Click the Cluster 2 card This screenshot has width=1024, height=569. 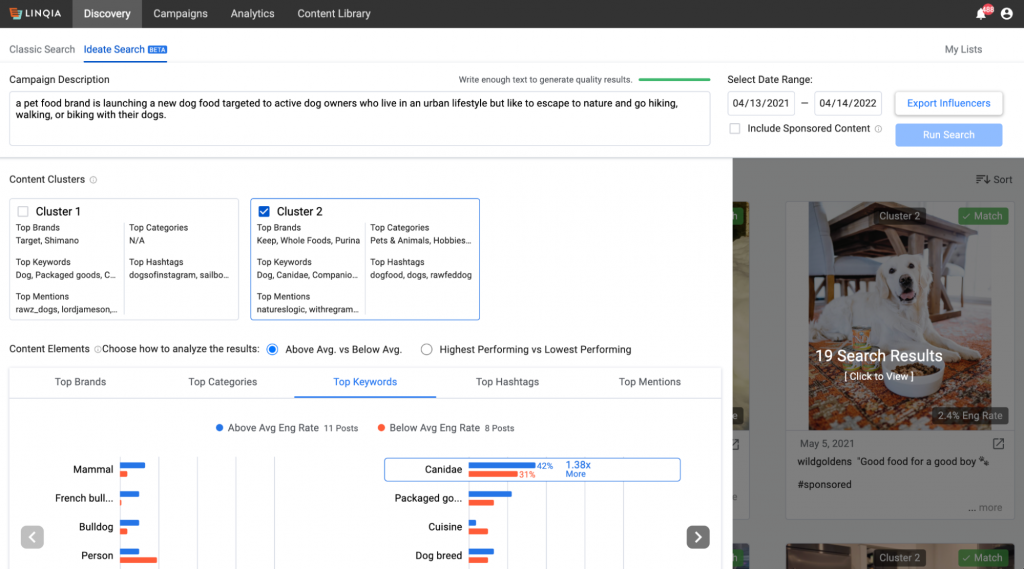tap(365, 259)
